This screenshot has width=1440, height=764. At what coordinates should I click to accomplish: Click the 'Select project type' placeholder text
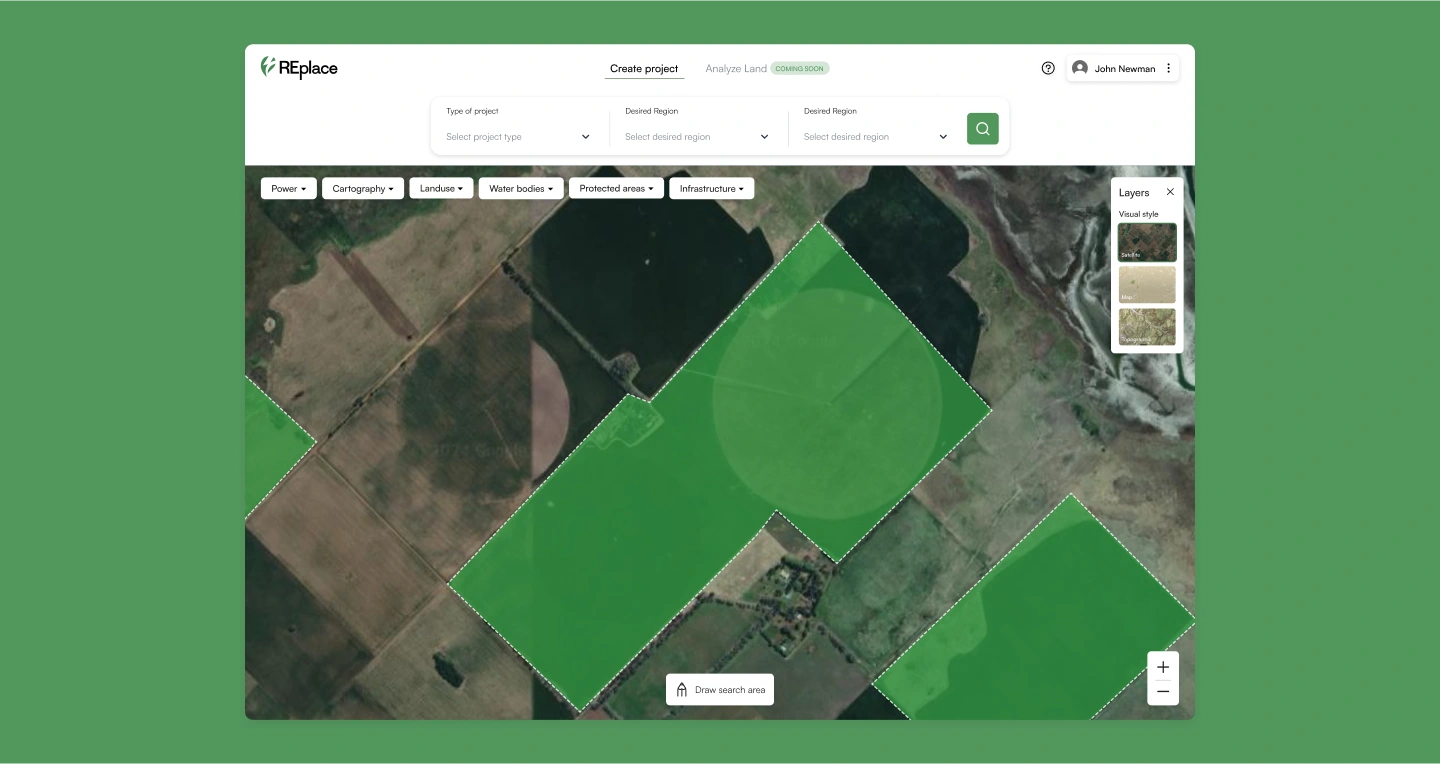(484, 137)
